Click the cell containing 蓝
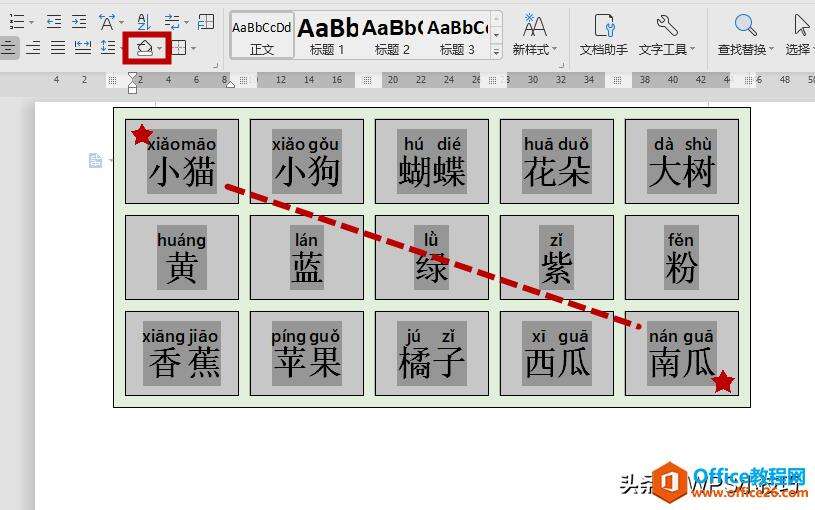 point(307,257)
